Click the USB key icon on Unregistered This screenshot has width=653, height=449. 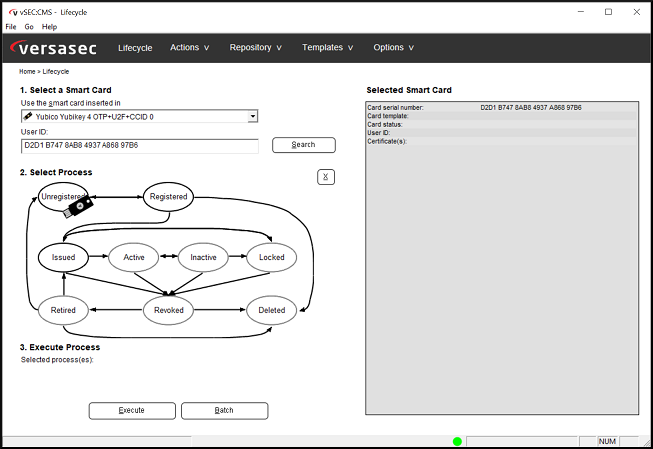(80, 206)
